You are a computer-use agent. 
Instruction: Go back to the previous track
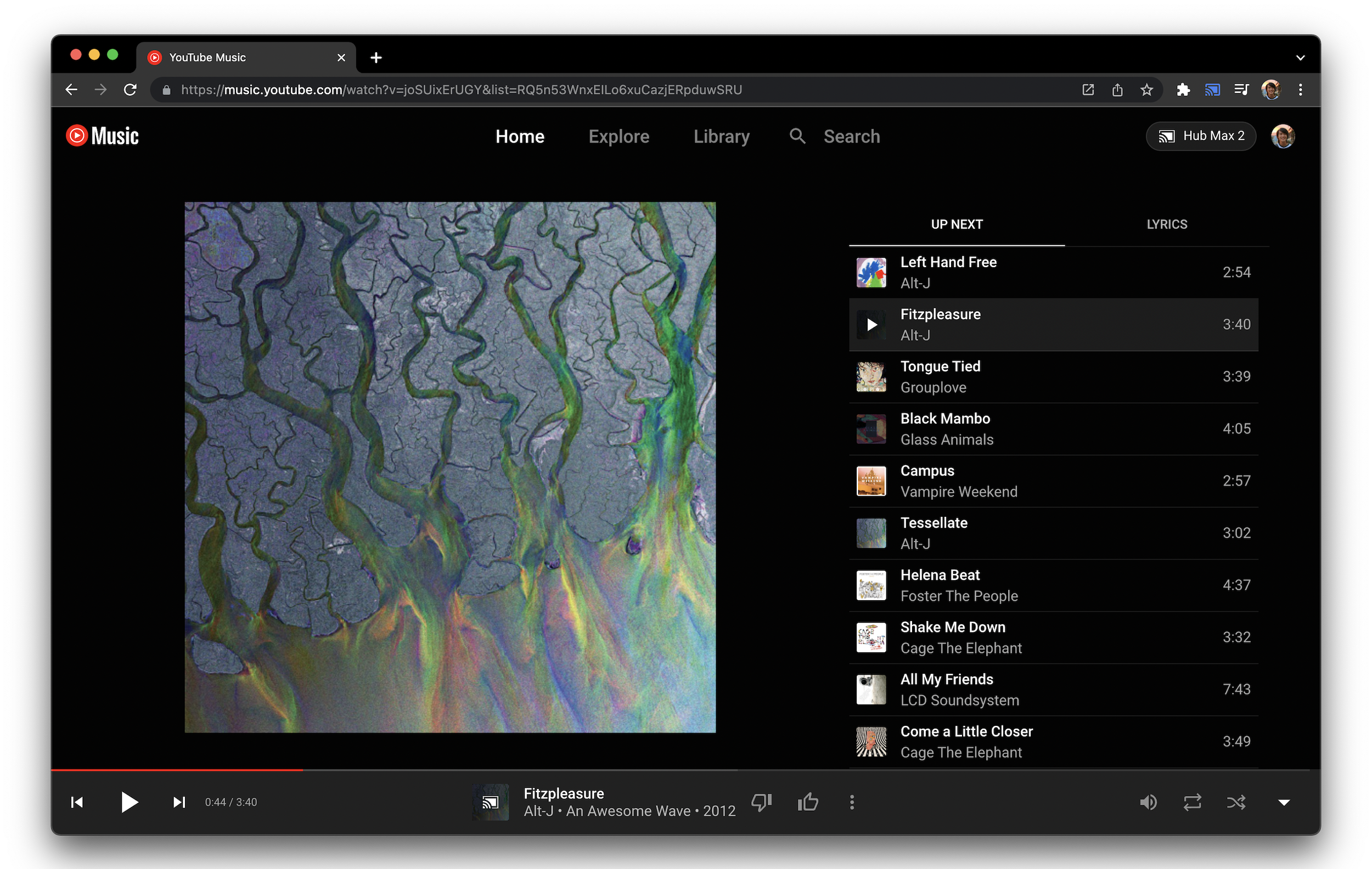(77, 802)
